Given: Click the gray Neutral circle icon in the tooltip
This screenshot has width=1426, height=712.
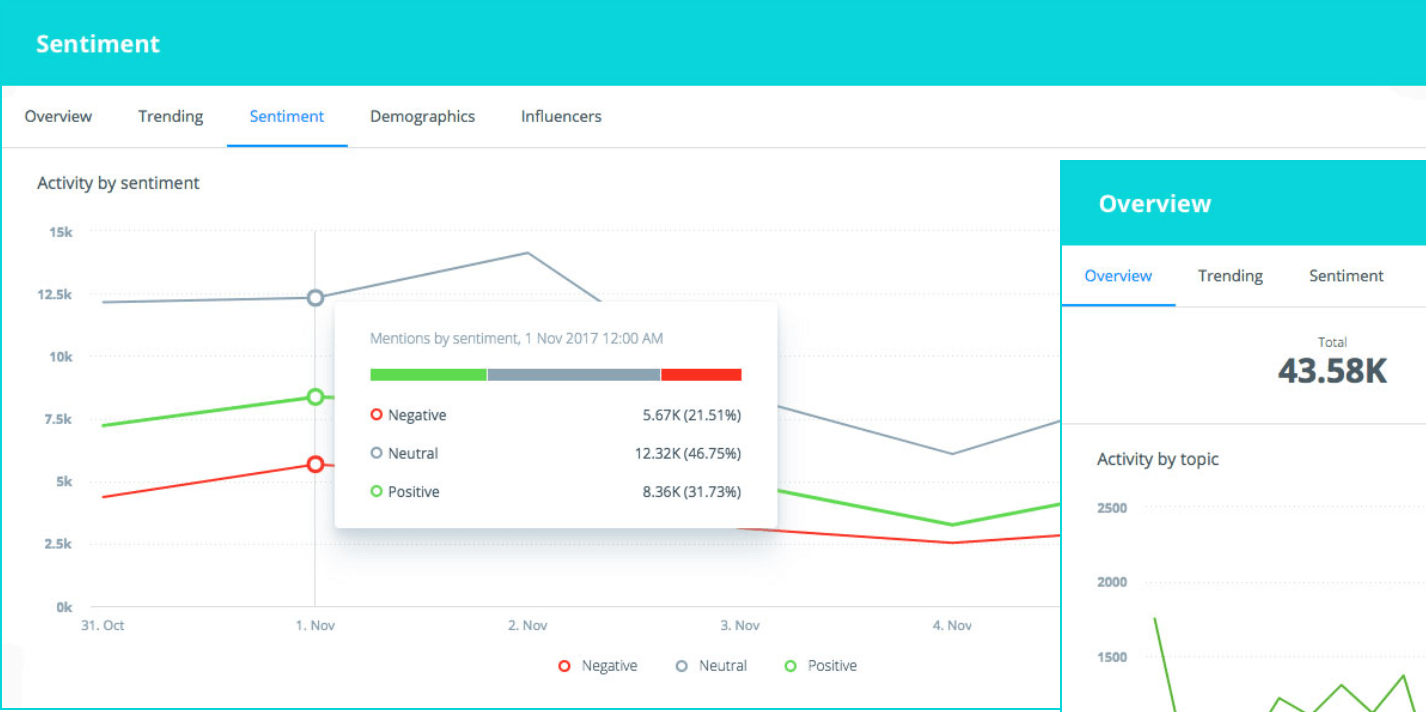Looking at the screenshot, I should pyautogui.click(x=379, y=453).
